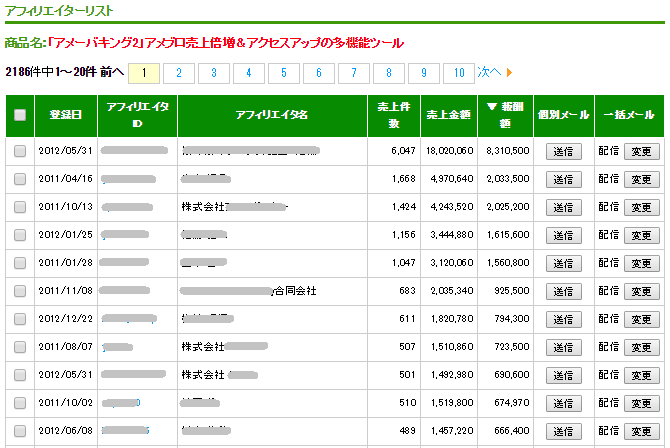Select the current page 1 indicator
The height and width of the screenshot is (448, 670).
click(144, 73)
